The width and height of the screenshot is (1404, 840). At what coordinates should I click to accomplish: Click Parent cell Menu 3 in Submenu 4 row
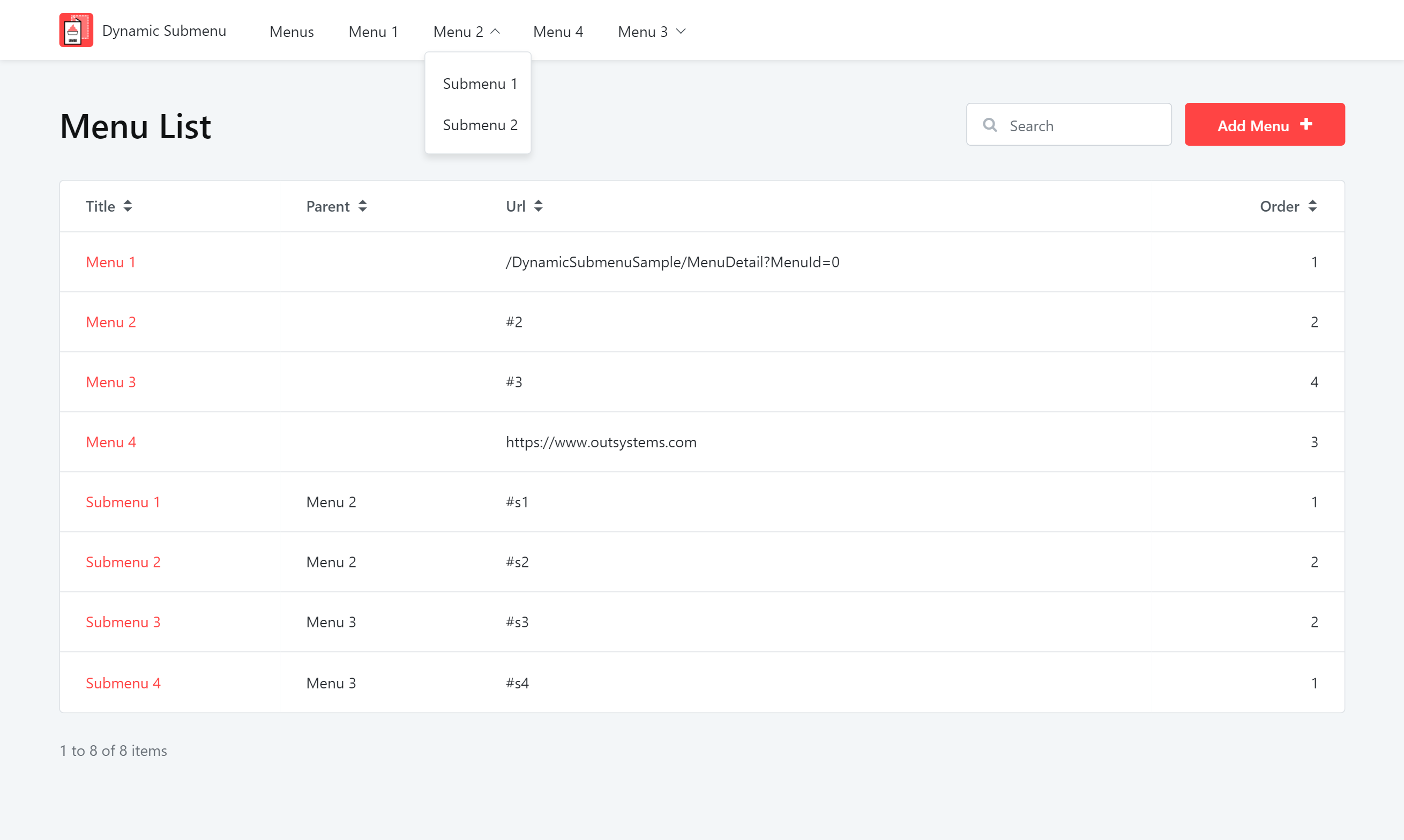(x=331, y=683)
